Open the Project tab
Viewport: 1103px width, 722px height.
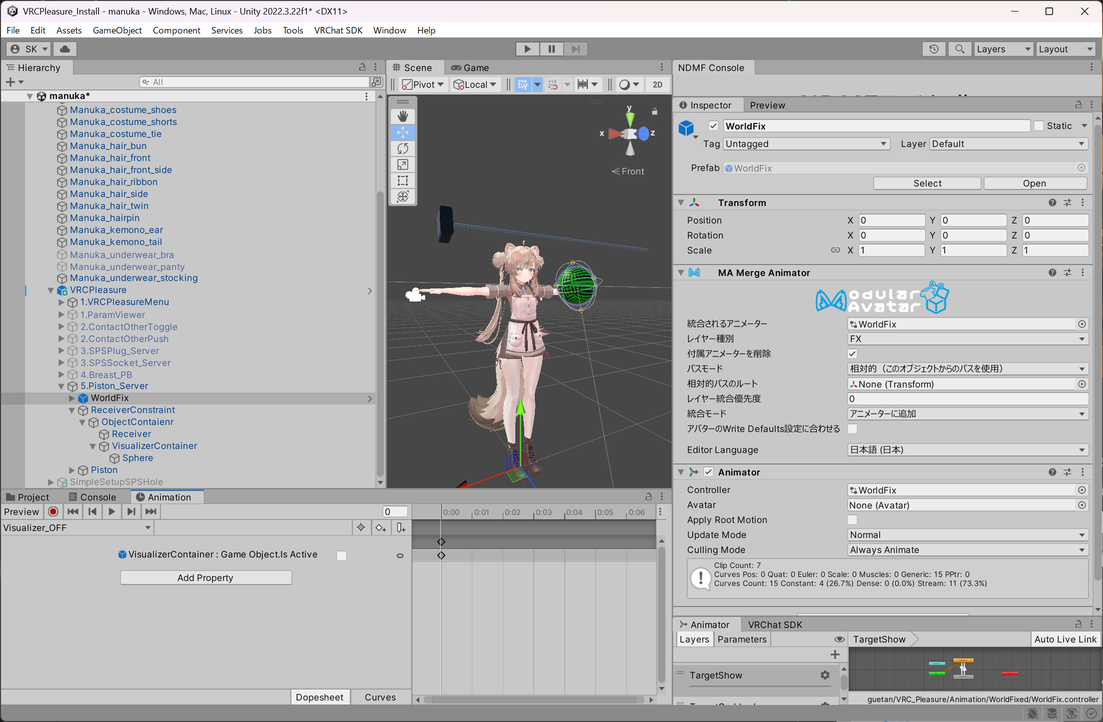(27, 497)
